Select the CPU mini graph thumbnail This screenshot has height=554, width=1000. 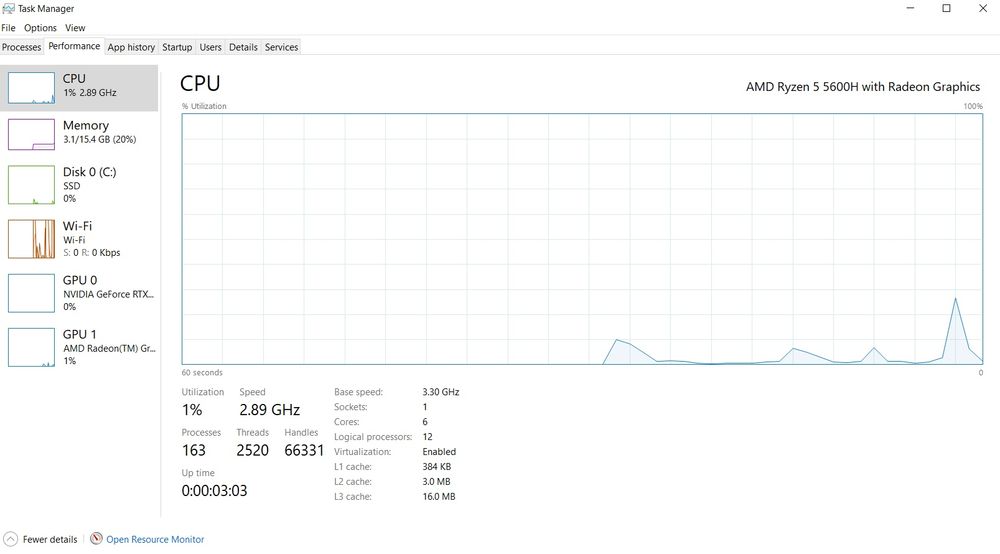click(31, 88)
